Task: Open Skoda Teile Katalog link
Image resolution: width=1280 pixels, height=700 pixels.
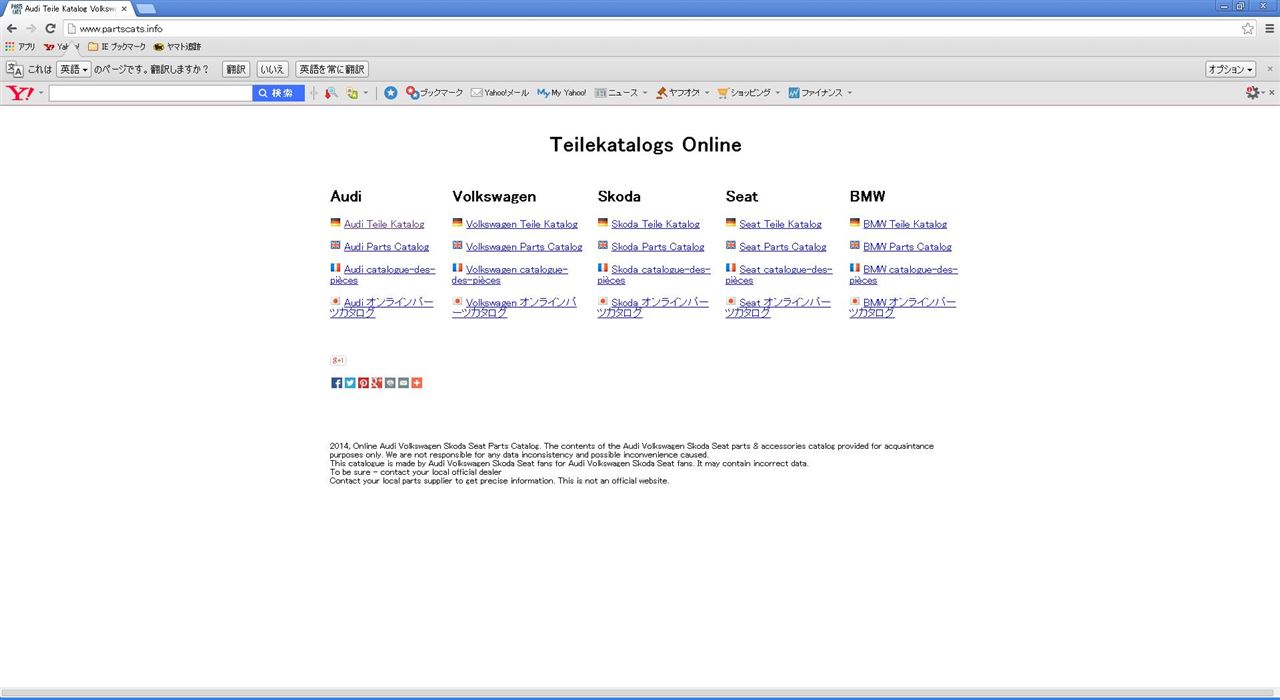Action: point(655,224)
